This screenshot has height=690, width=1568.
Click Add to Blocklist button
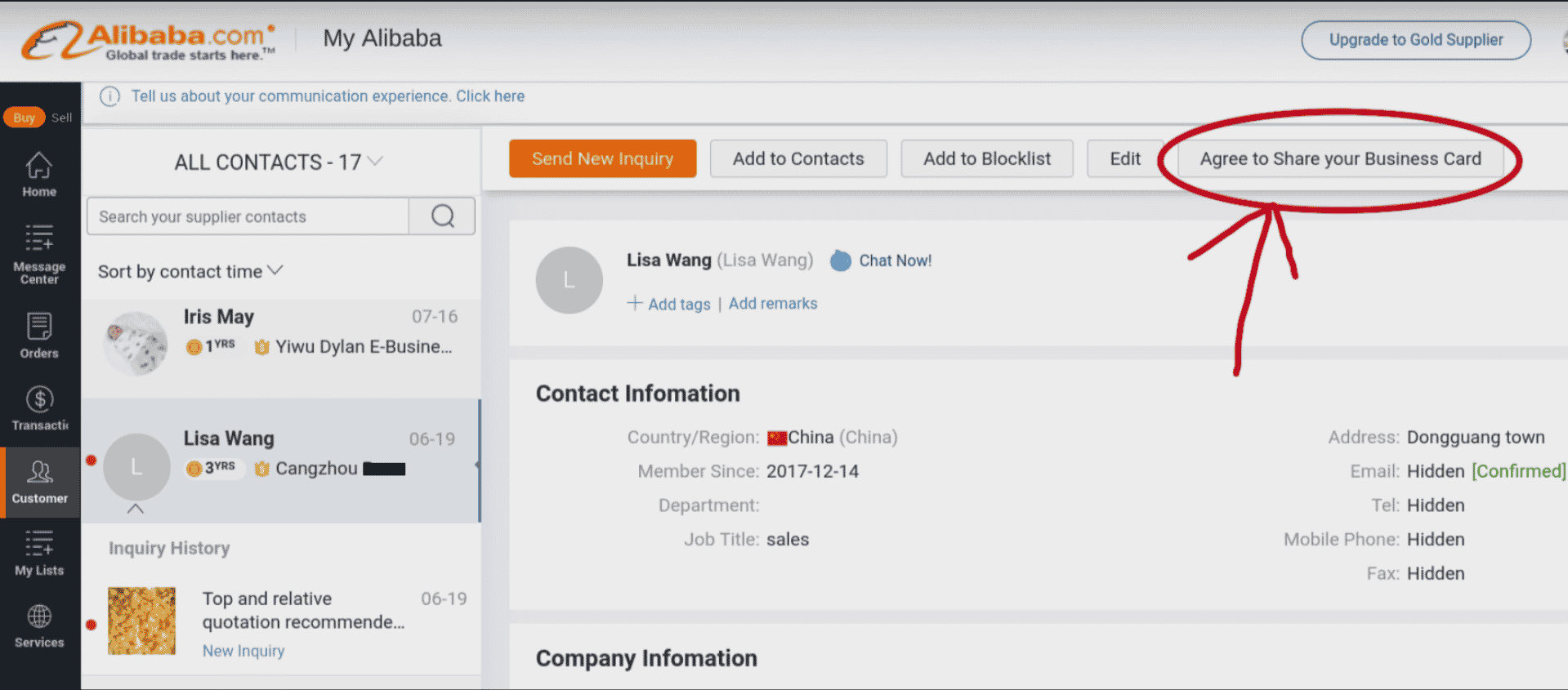[986, 158]
